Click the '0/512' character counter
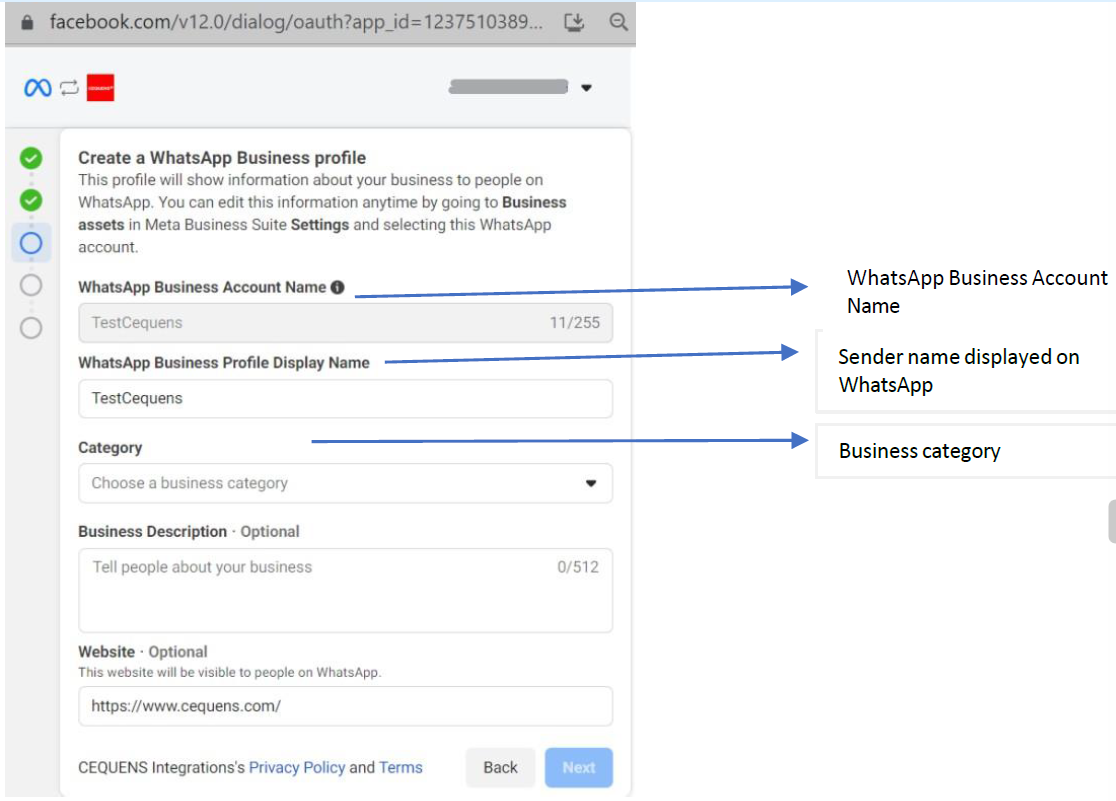This screenshot has height=801, width=1116. point(578,567)
